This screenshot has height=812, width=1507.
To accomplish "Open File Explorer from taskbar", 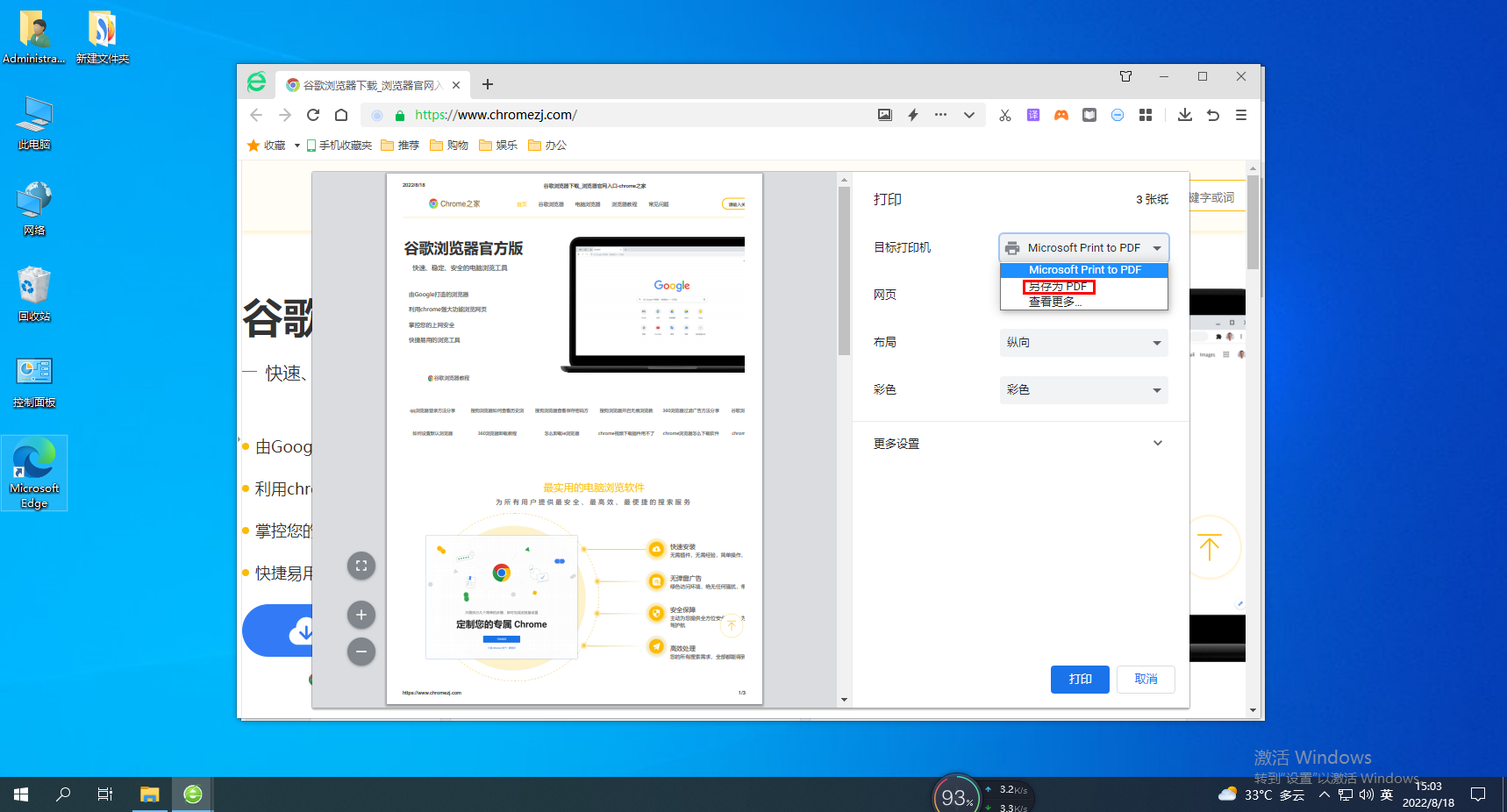I will point(150,794).
